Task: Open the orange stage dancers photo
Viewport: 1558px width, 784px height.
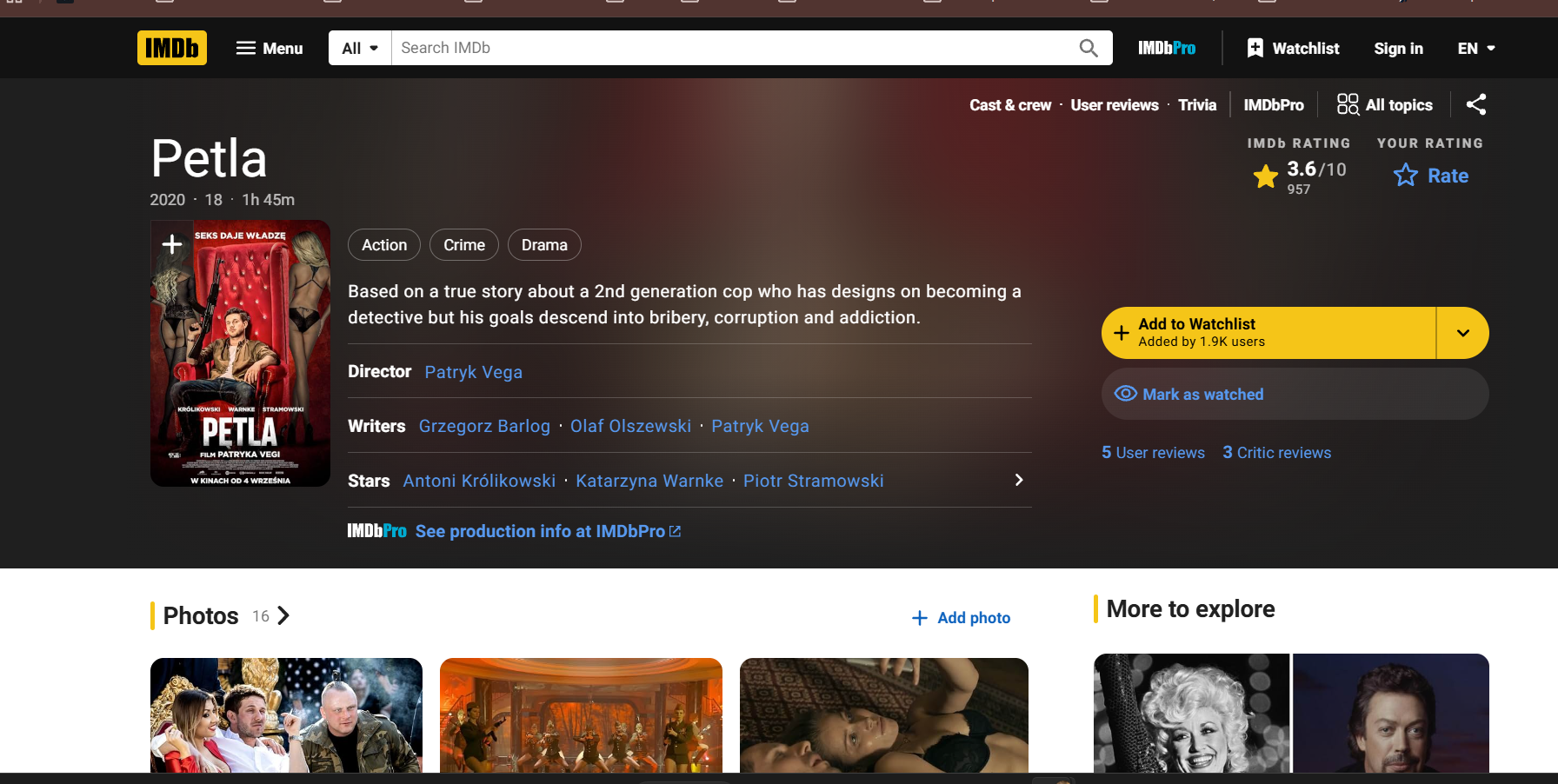Action: tap(581, 715)
